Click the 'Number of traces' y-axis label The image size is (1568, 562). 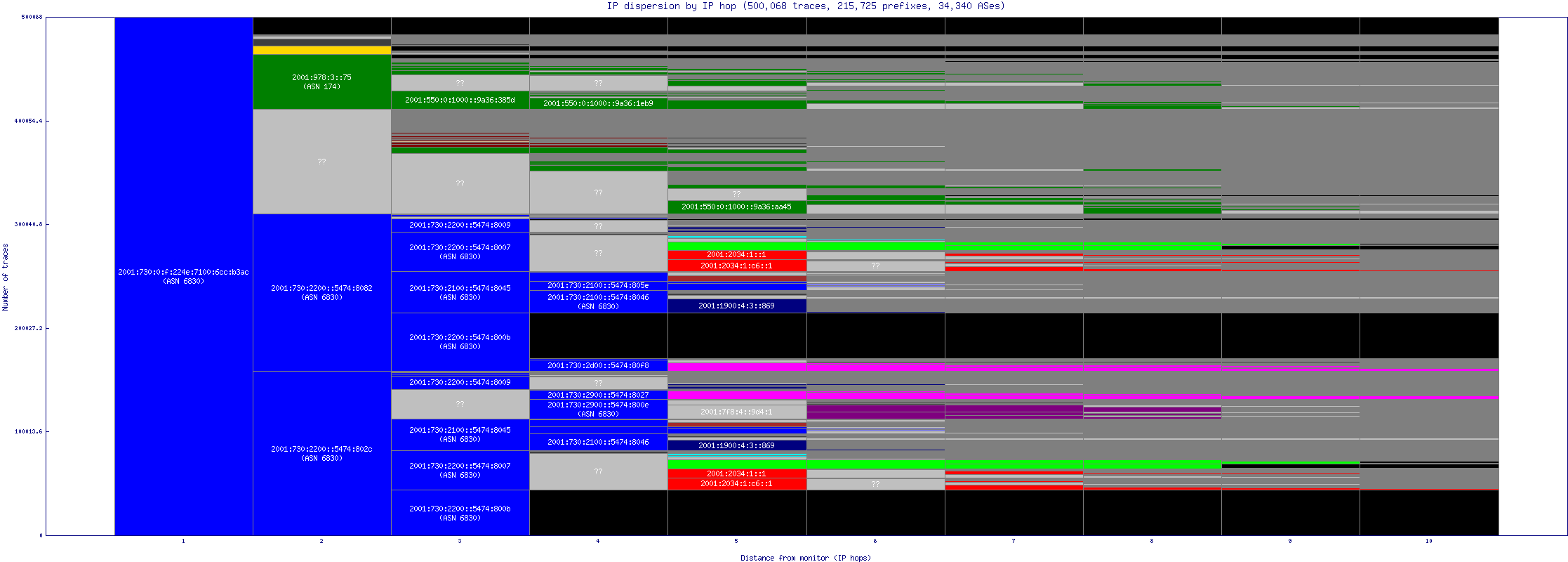(x=5, y=277)
